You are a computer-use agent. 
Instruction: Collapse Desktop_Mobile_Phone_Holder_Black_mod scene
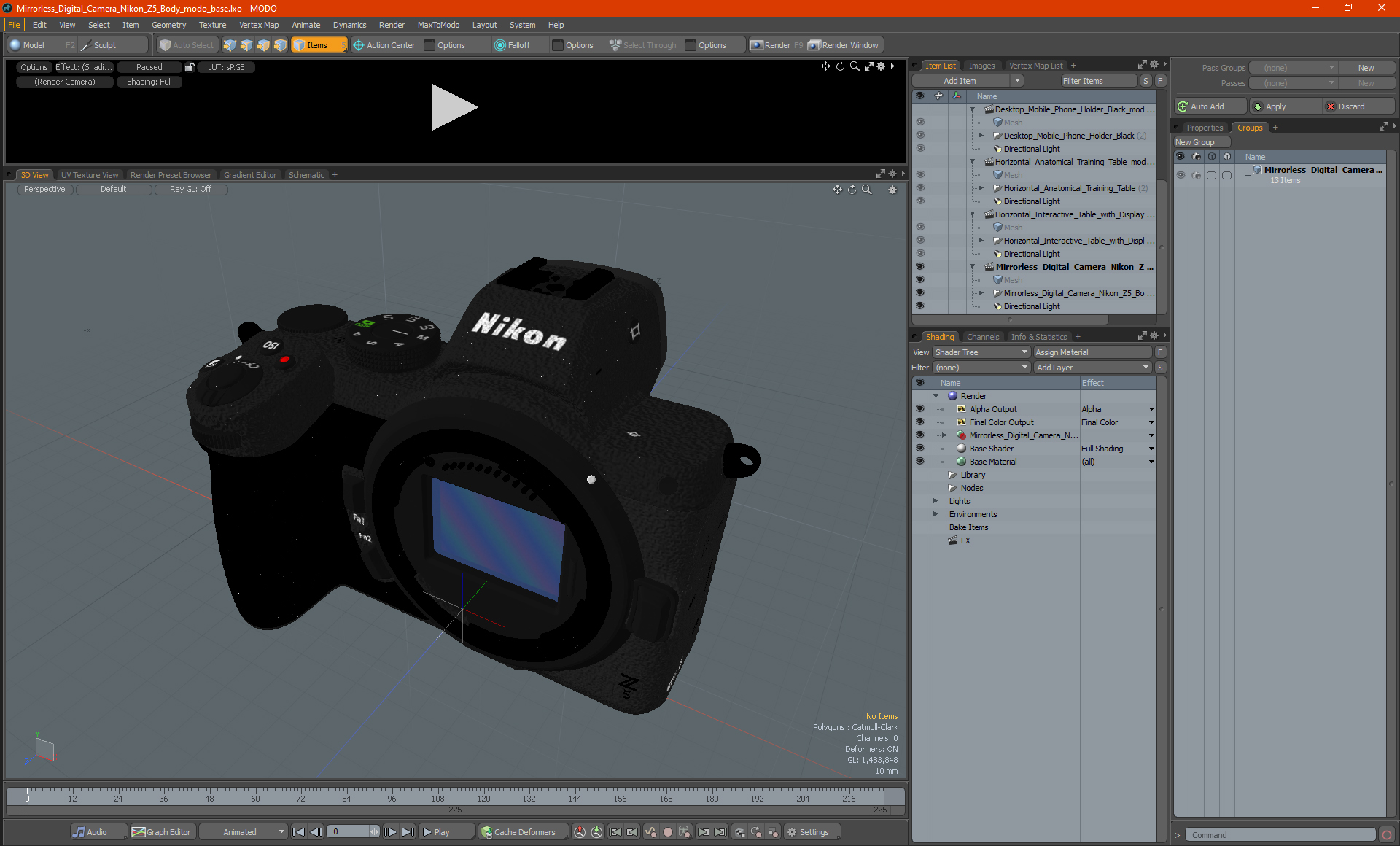point(972,109)
